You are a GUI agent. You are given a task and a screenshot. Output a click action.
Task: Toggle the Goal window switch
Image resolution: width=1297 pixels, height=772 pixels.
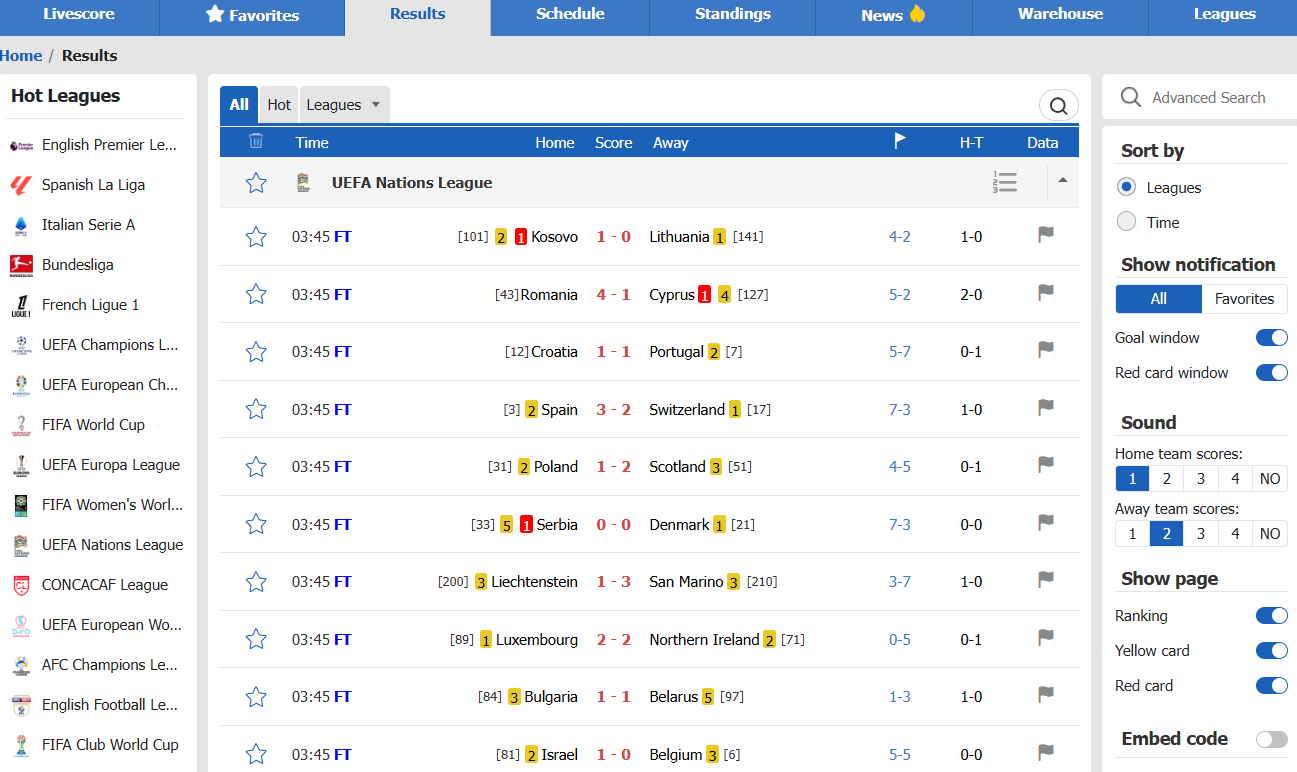pos(1272,338)
